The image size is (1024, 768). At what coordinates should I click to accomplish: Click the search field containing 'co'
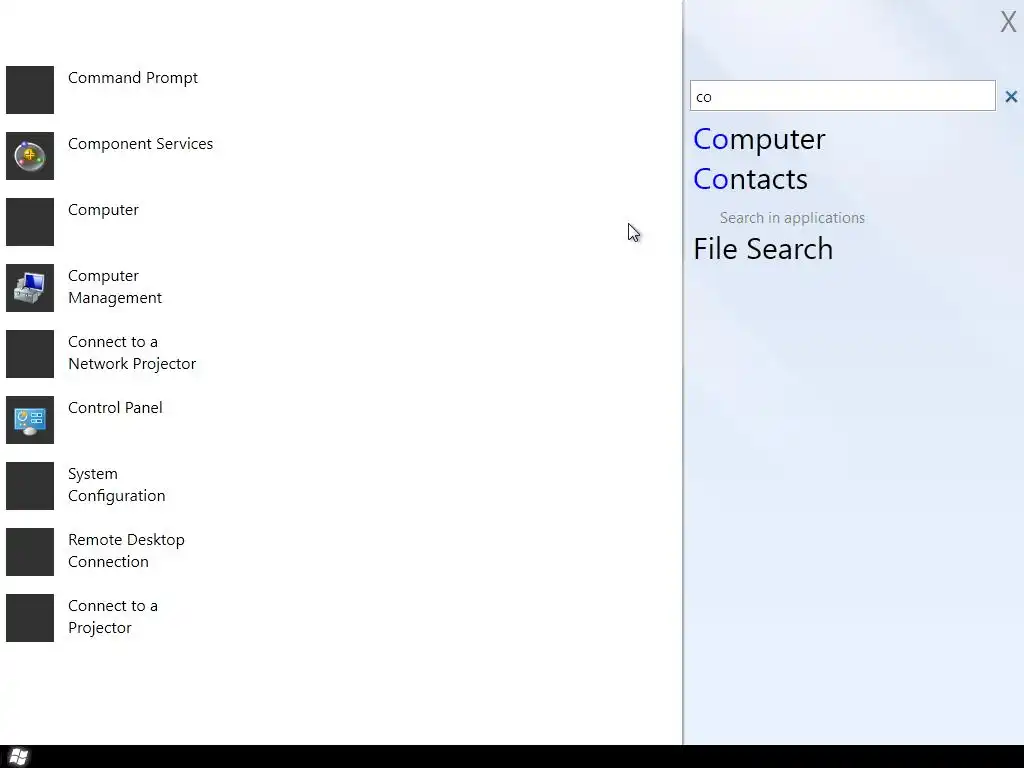pyautogui.click(x=842, y=96)
